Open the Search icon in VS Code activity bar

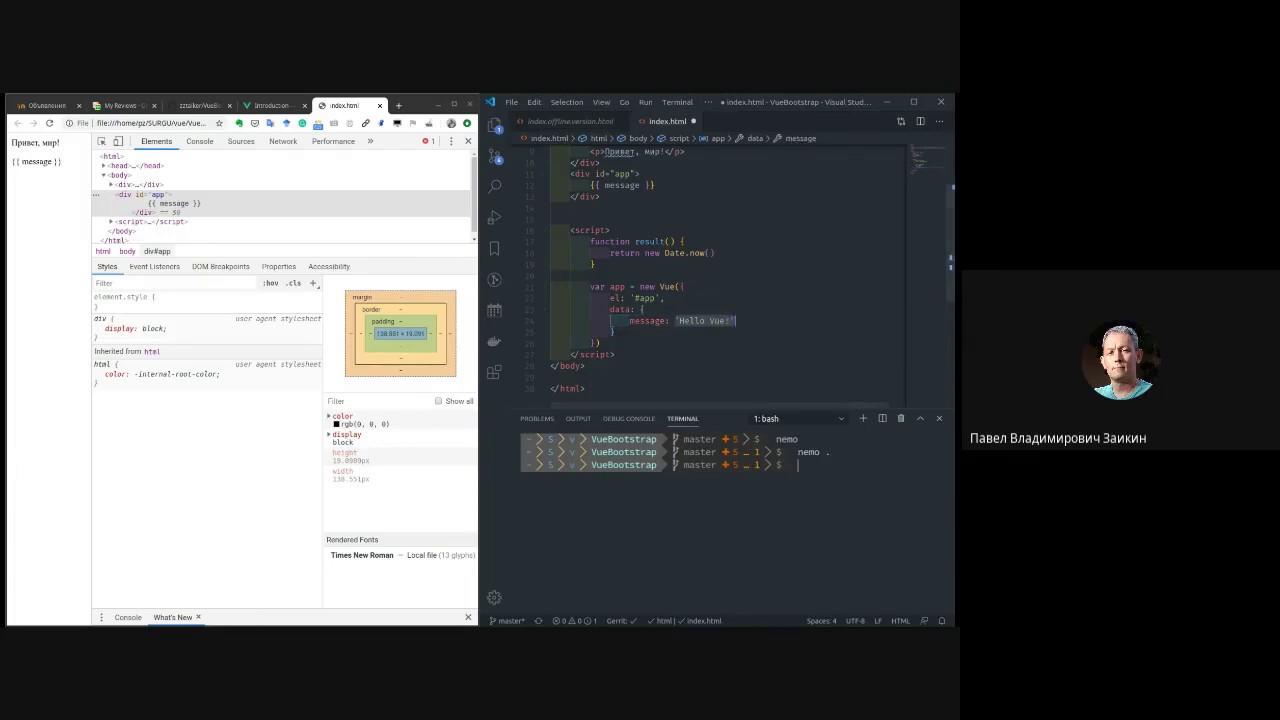494,186
